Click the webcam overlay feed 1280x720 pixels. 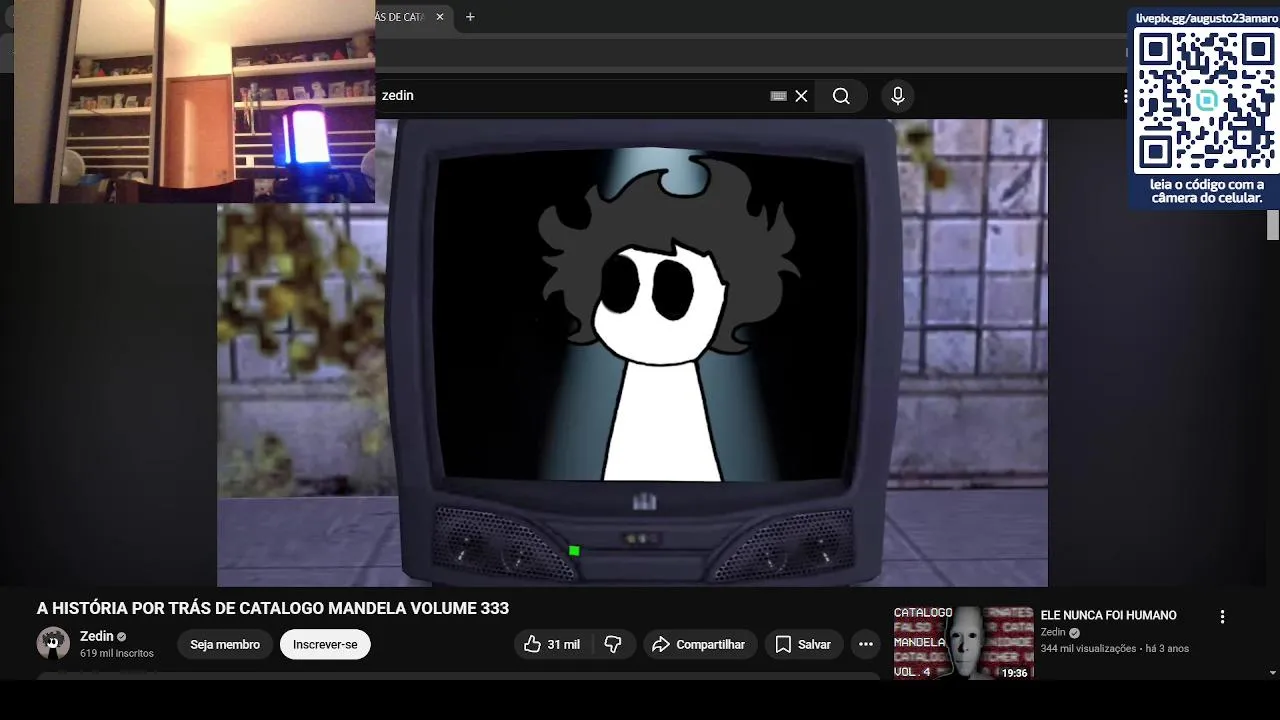[194, 101]
